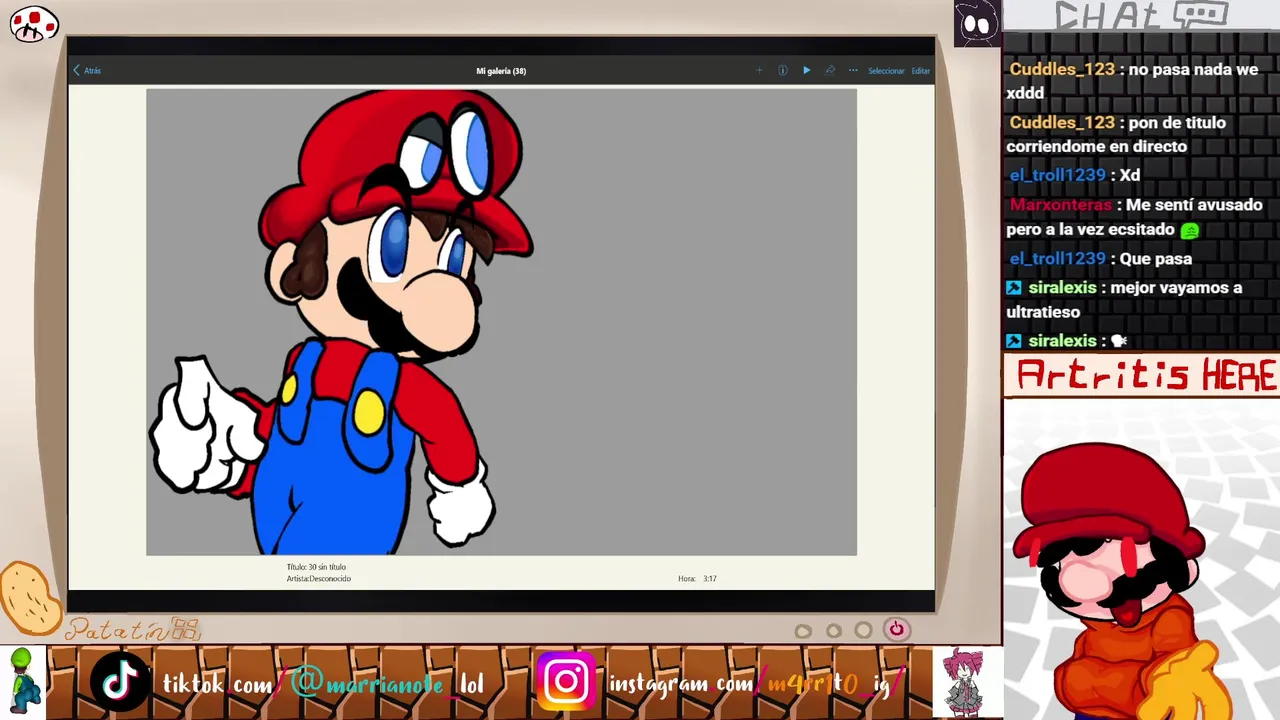Play the drawing timelapse

807,71
